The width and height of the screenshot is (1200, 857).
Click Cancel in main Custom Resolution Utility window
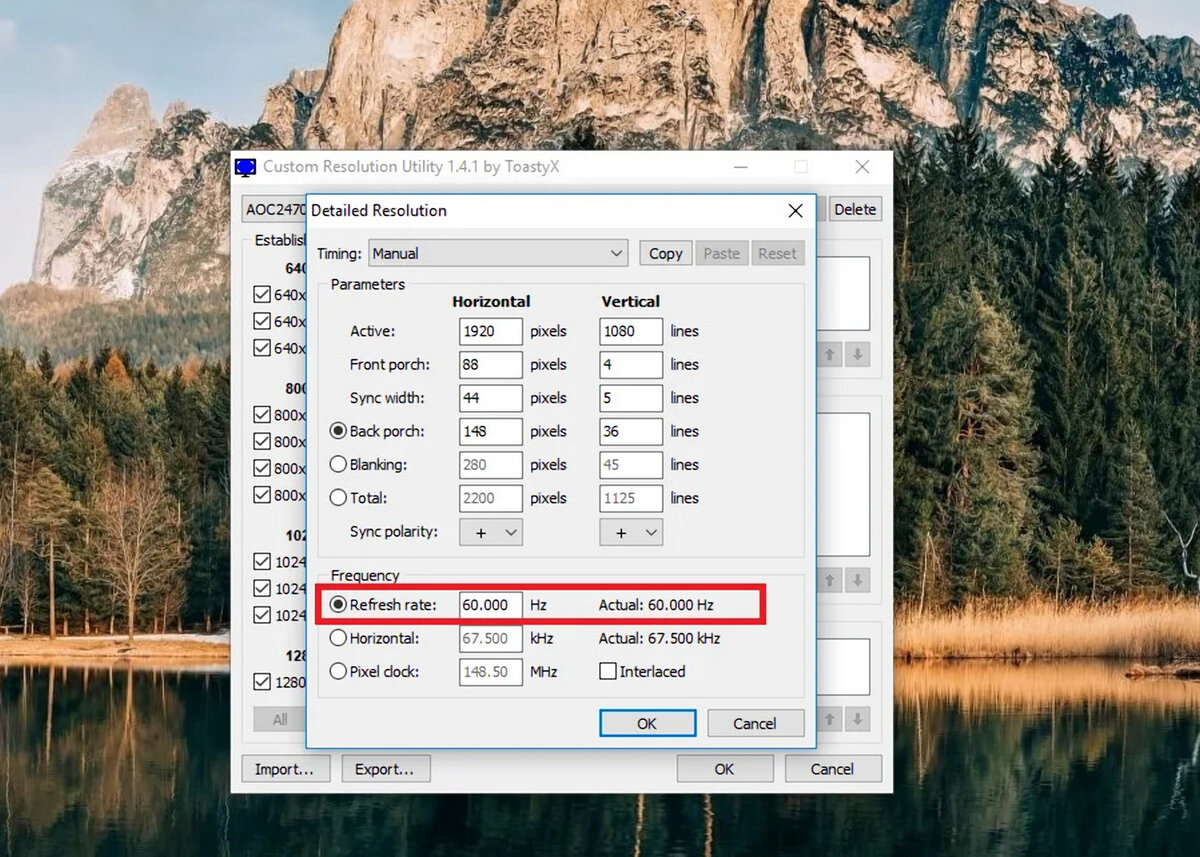[832, 769]
